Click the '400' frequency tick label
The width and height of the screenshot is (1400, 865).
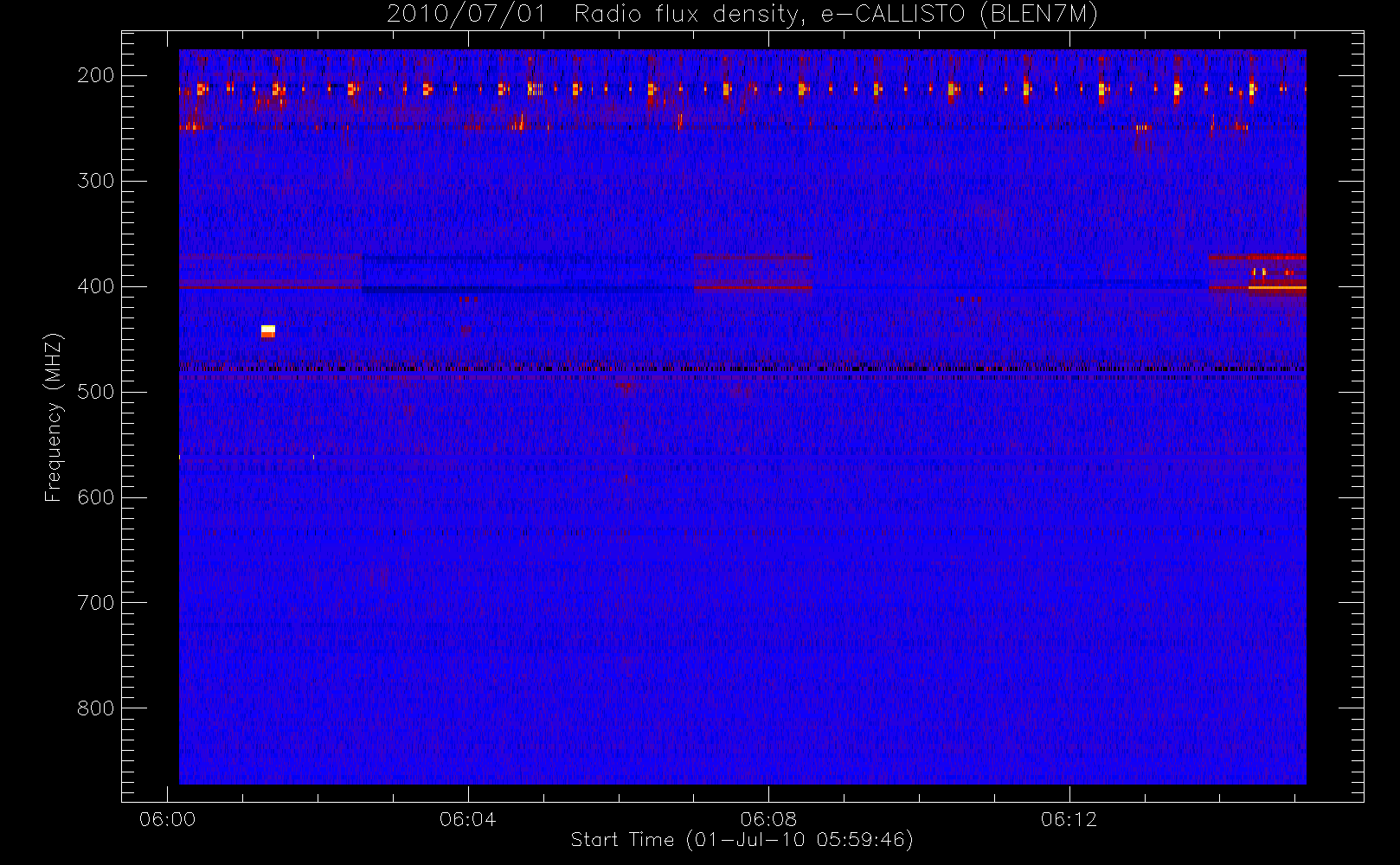[95, 286]
